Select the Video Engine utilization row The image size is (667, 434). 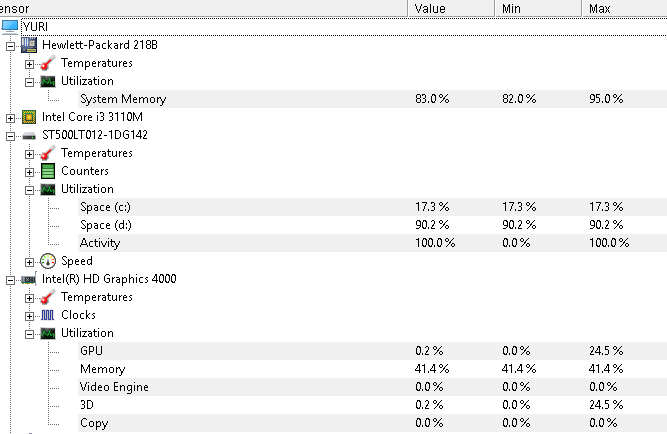point(373,387)
